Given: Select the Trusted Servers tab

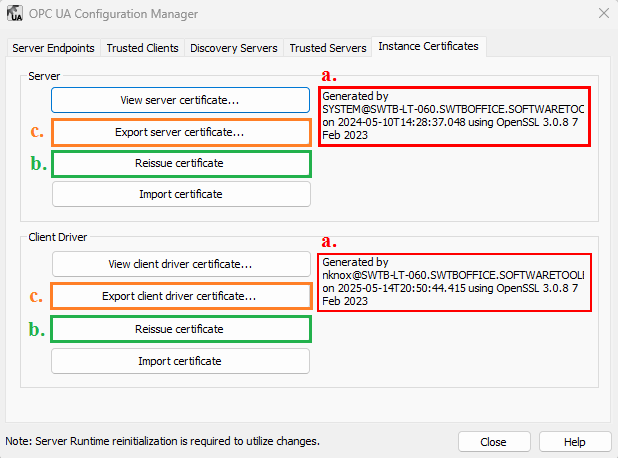Looking at the screenshot, I should [x=327, y=47].
